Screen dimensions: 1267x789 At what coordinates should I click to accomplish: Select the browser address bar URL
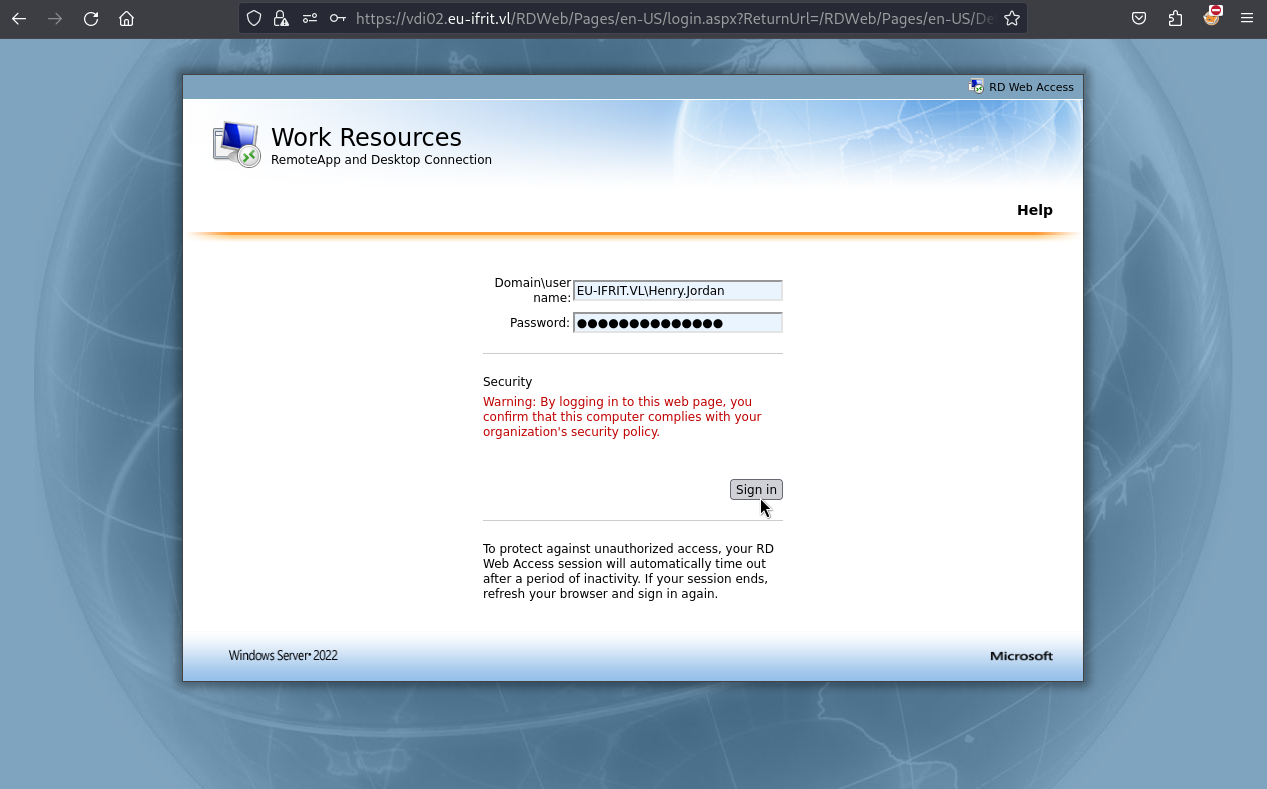click(x=675, y=18)
